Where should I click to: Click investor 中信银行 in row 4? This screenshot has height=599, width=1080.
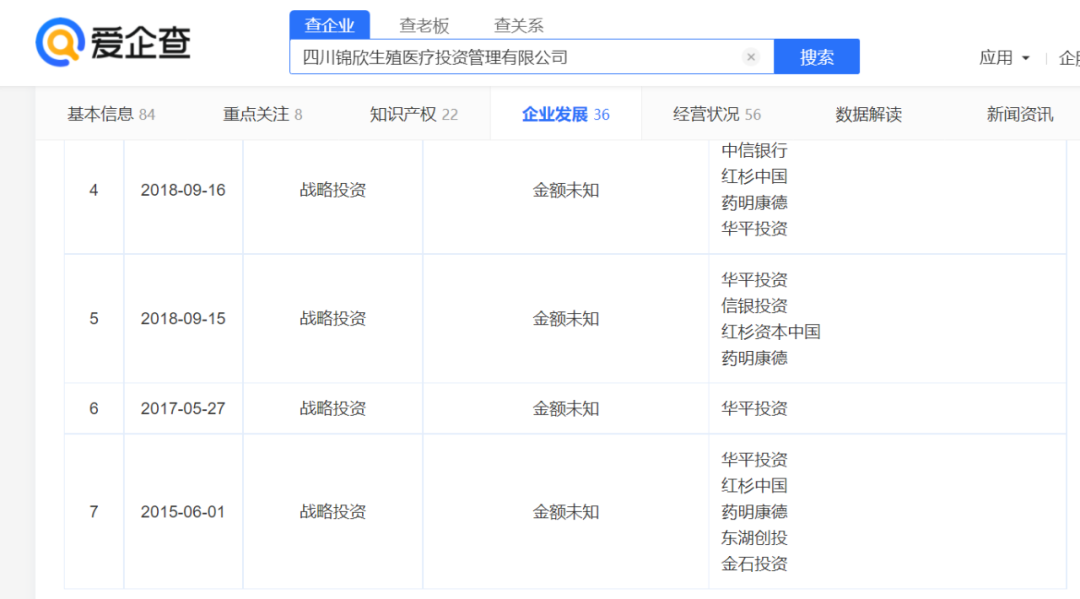click(x=754, y=151)
